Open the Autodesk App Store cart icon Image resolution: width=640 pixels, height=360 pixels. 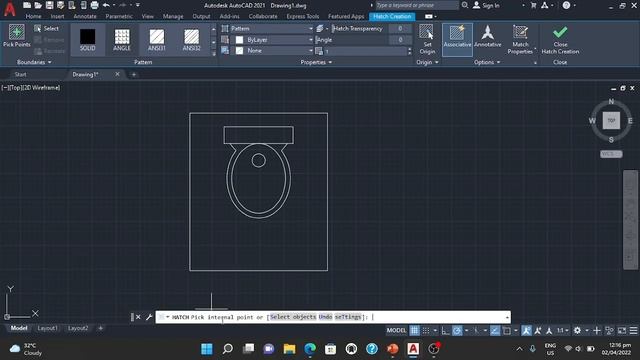pyautogui.click(x=533, y=5)
